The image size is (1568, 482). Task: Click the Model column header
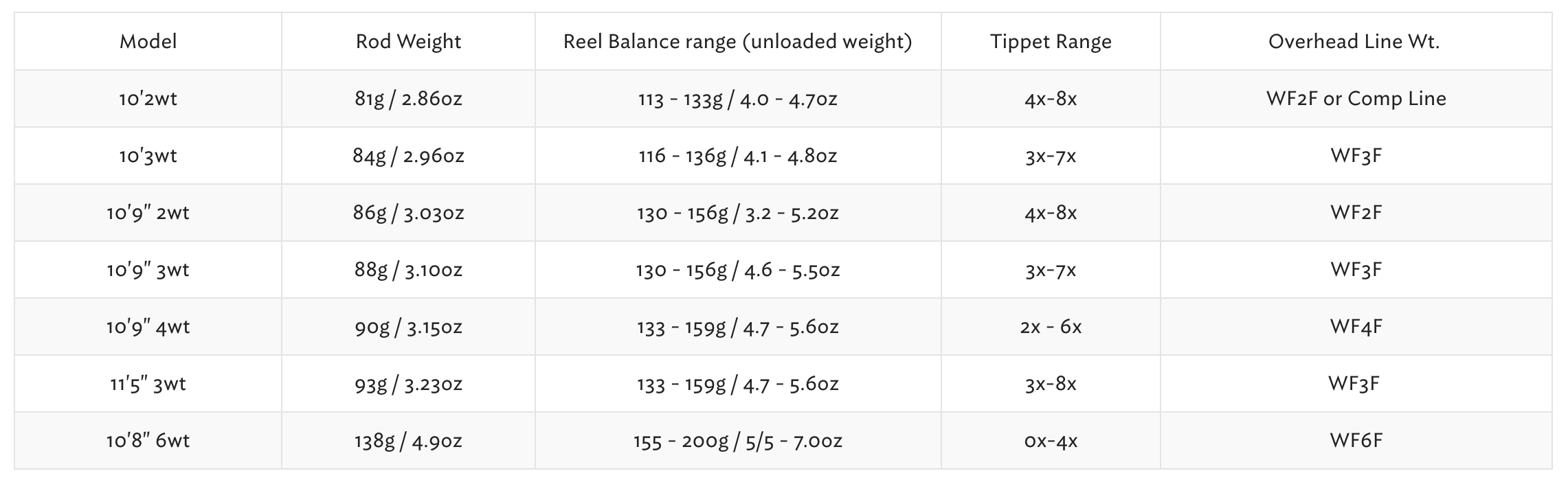point(148,42)
